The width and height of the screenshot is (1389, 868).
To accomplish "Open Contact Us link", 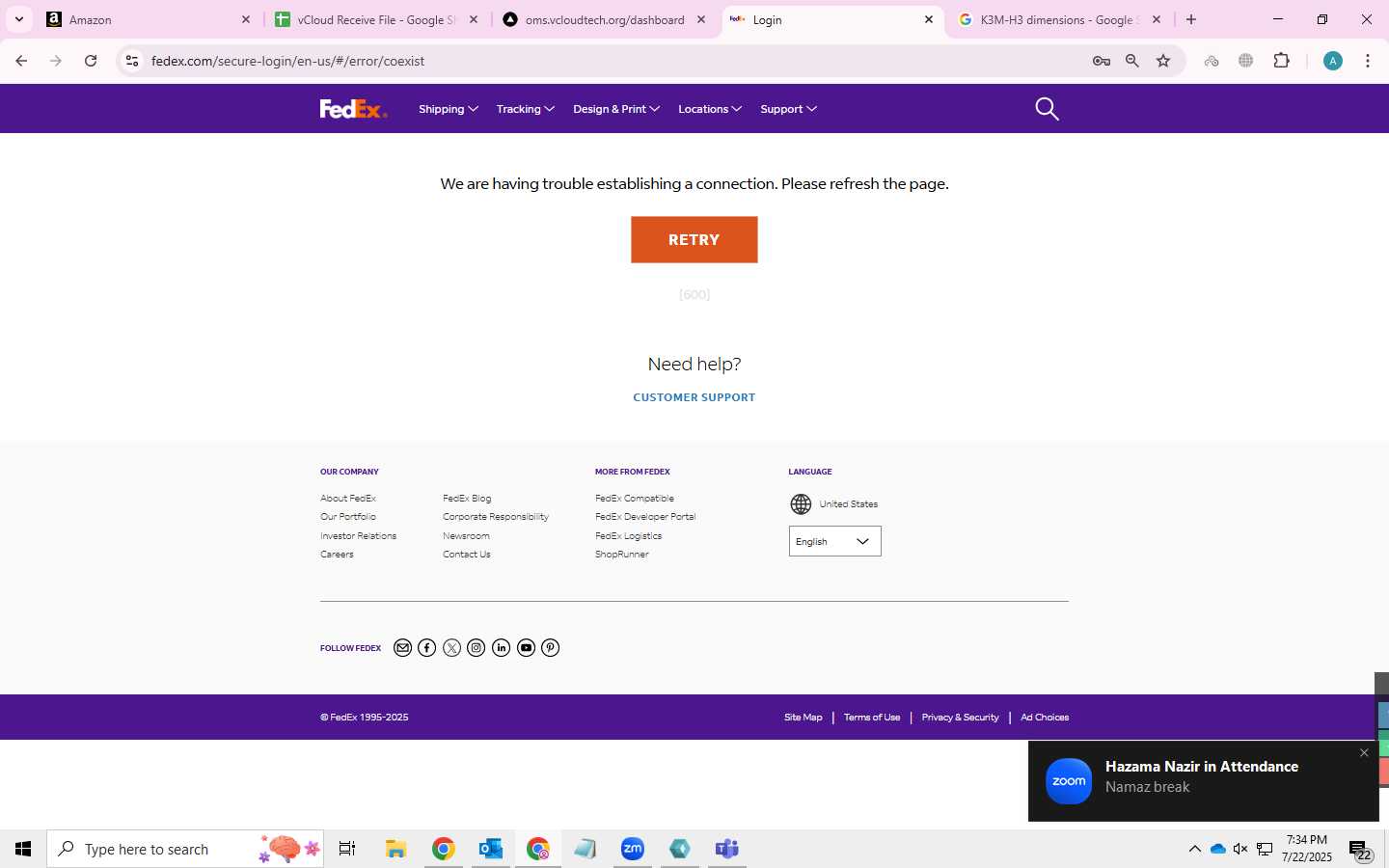I will coord(467,555).
